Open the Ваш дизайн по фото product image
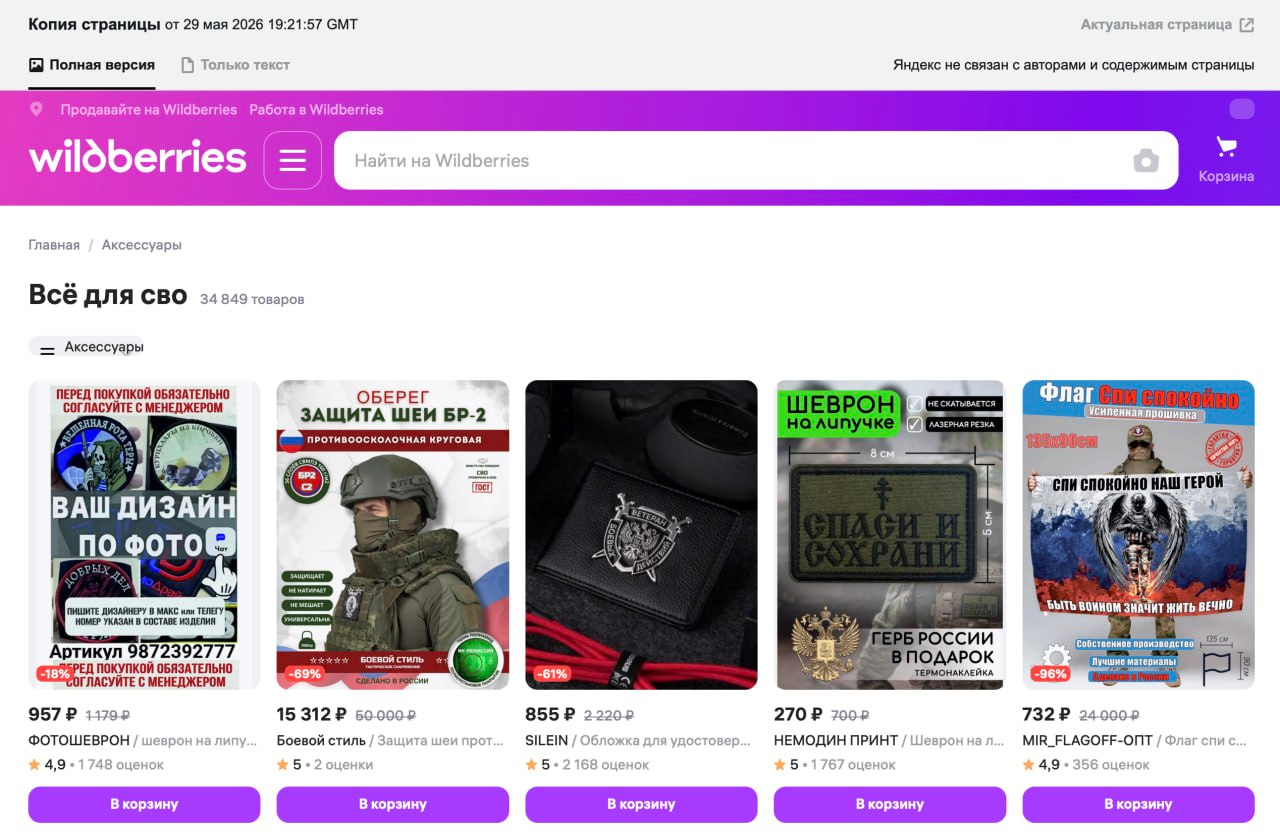This screenshot has width=1280, height=836. (x=144, y=535)
